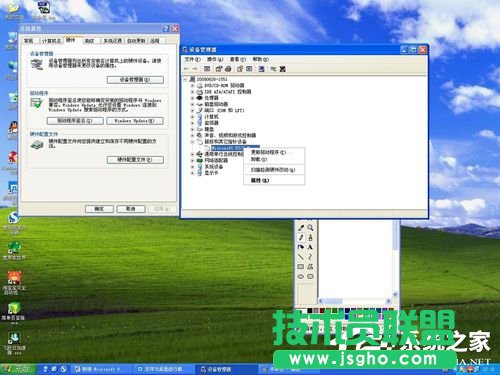Choose 属性 from the context menu
Screen dimensions: 500x375
274,180
